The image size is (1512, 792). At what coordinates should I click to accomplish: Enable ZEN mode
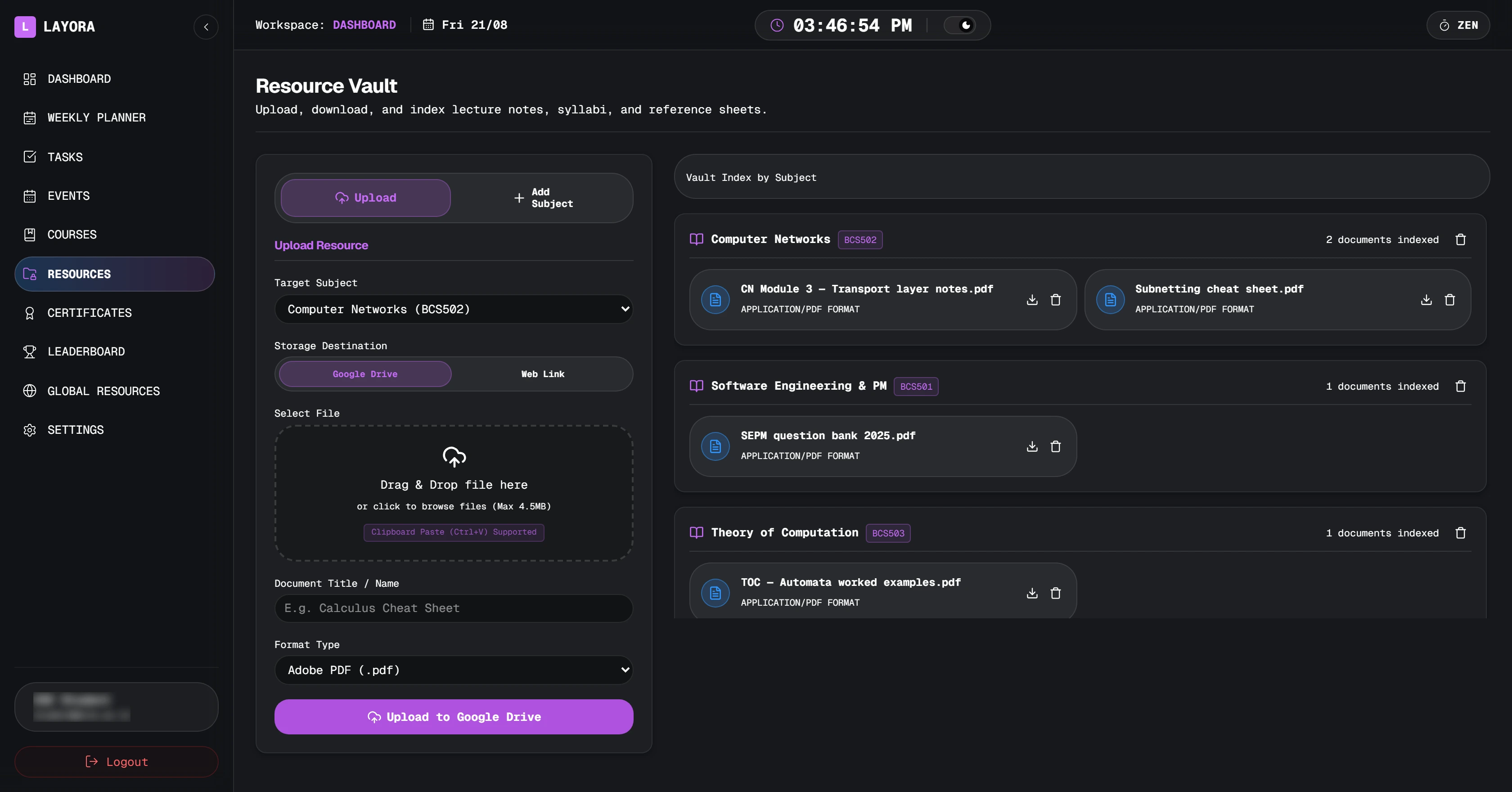(x=1458, y=25)
